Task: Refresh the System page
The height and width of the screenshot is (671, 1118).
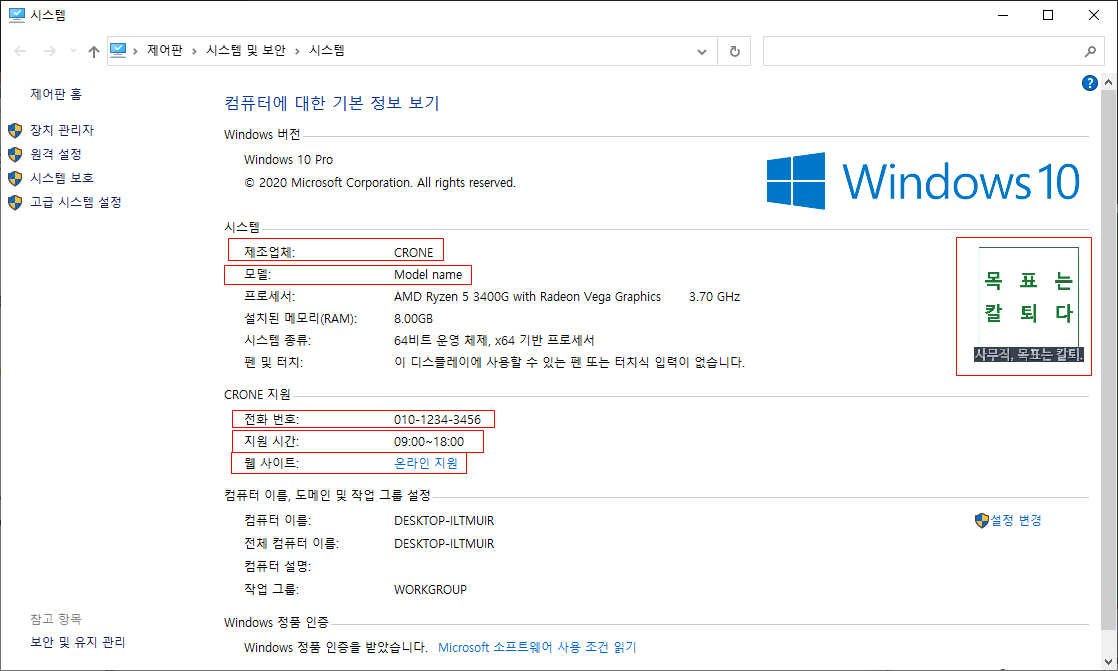Action: click(734, 51)
